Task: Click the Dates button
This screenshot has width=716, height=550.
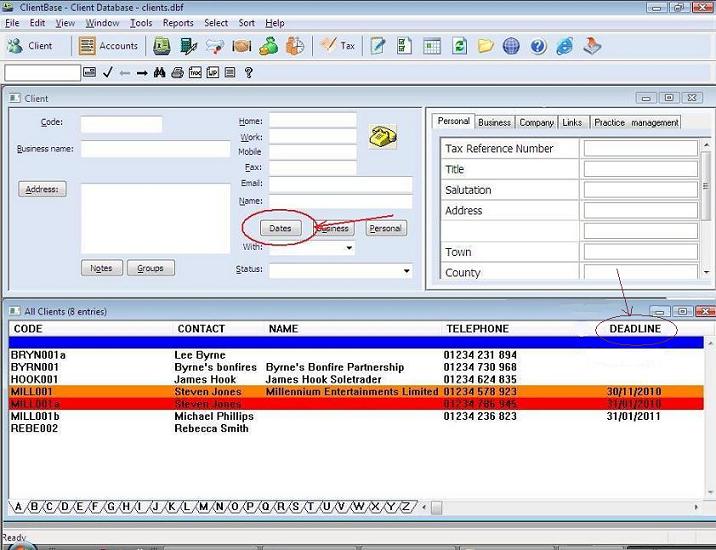Action: click(x=280, y=228)
